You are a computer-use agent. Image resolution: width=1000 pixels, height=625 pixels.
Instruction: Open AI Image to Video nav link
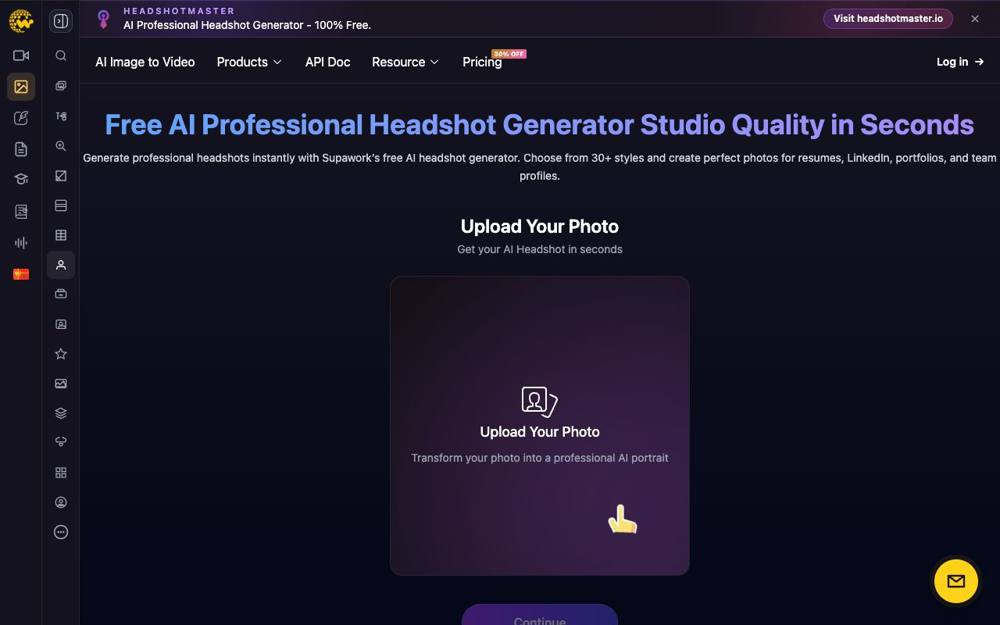pyautogui.click(x=145, y=62)
